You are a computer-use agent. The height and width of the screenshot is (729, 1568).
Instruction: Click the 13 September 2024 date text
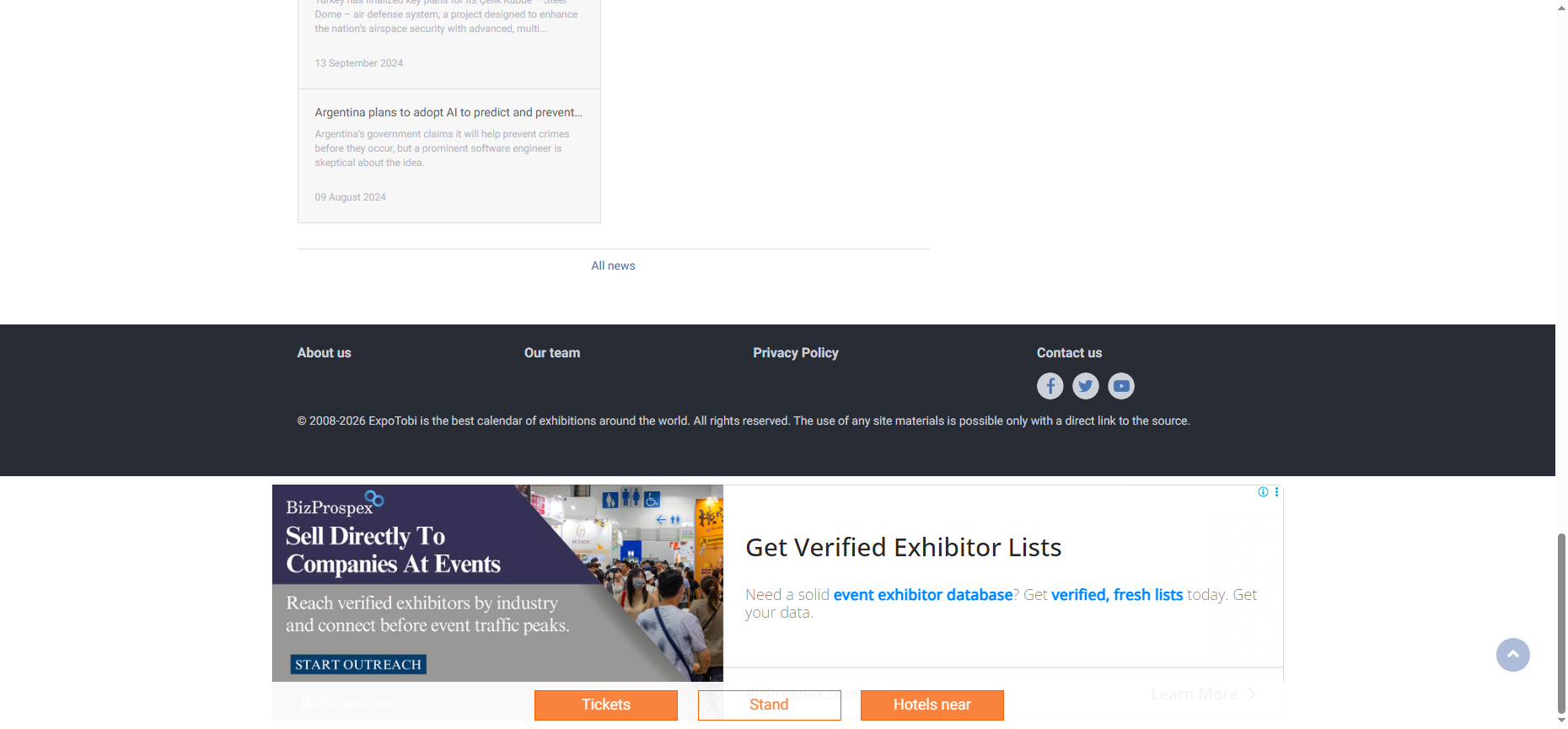359,63
